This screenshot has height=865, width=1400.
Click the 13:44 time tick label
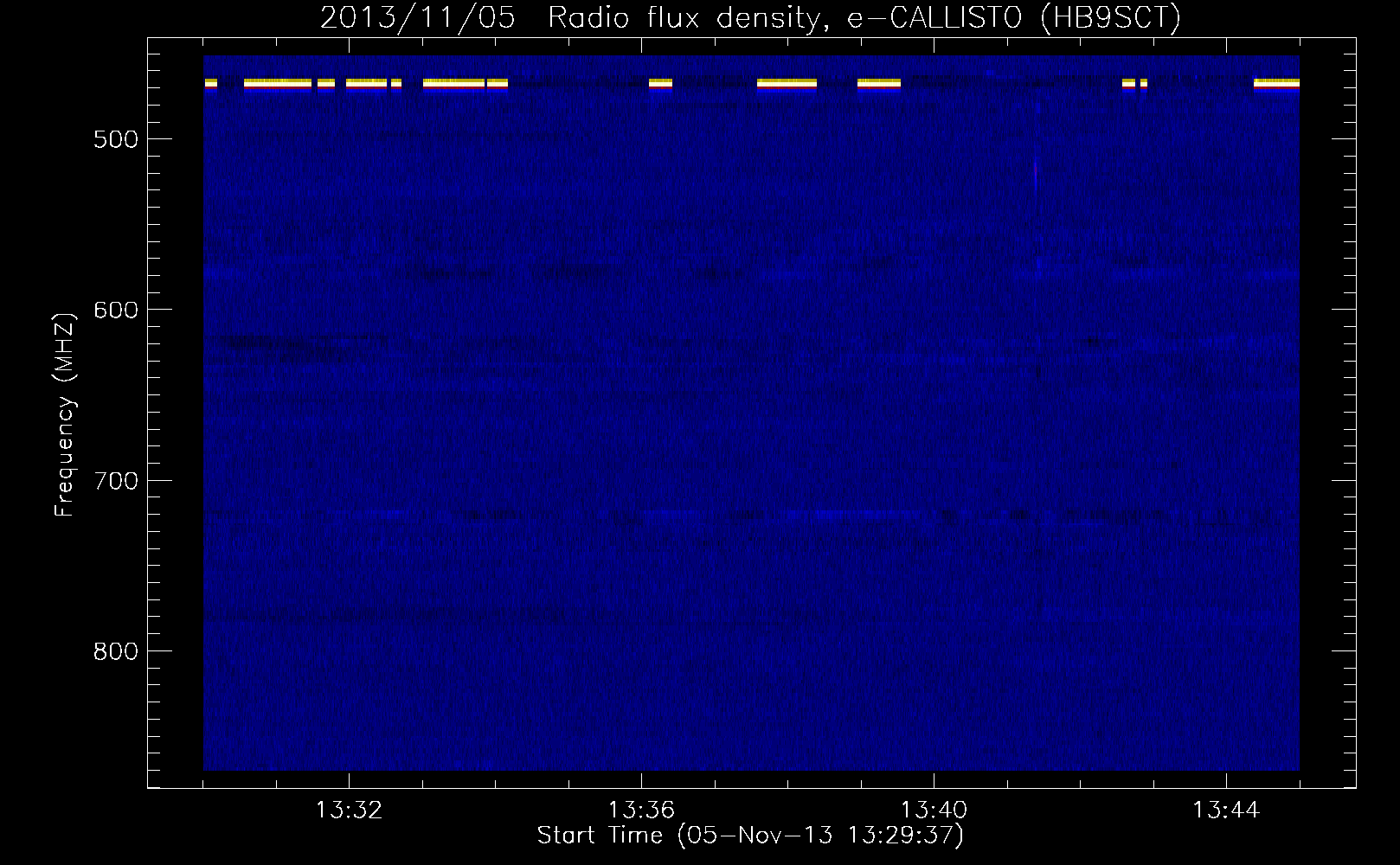pyautogui.click(x=1227, y=811)
